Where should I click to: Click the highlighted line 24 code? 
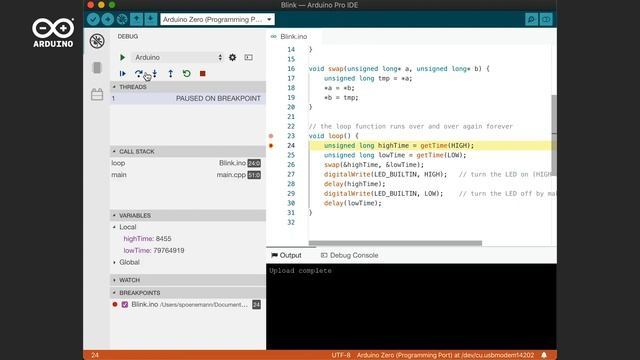[399, 146]
